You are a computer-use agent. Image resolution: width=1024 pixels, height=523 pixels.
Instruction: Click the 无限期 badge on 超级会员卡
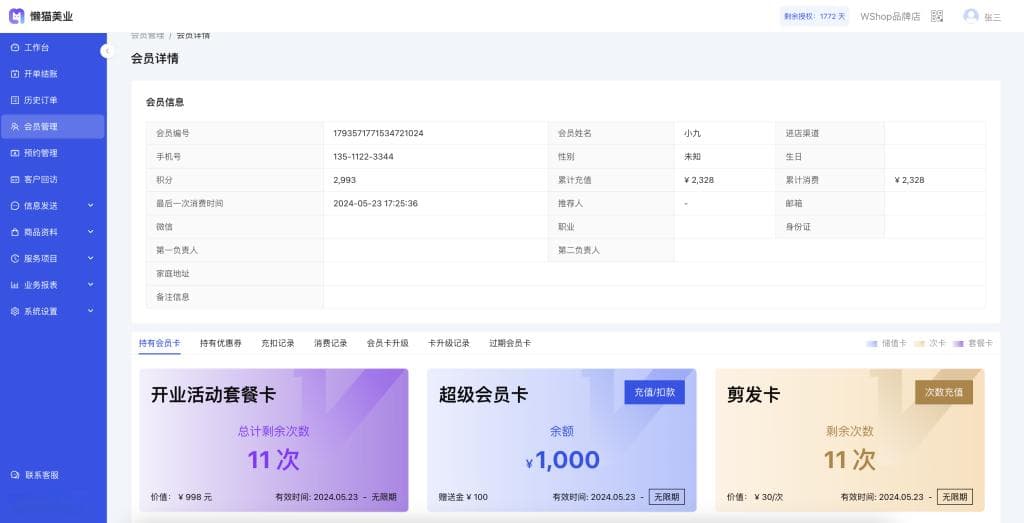[x=666, y=497]
